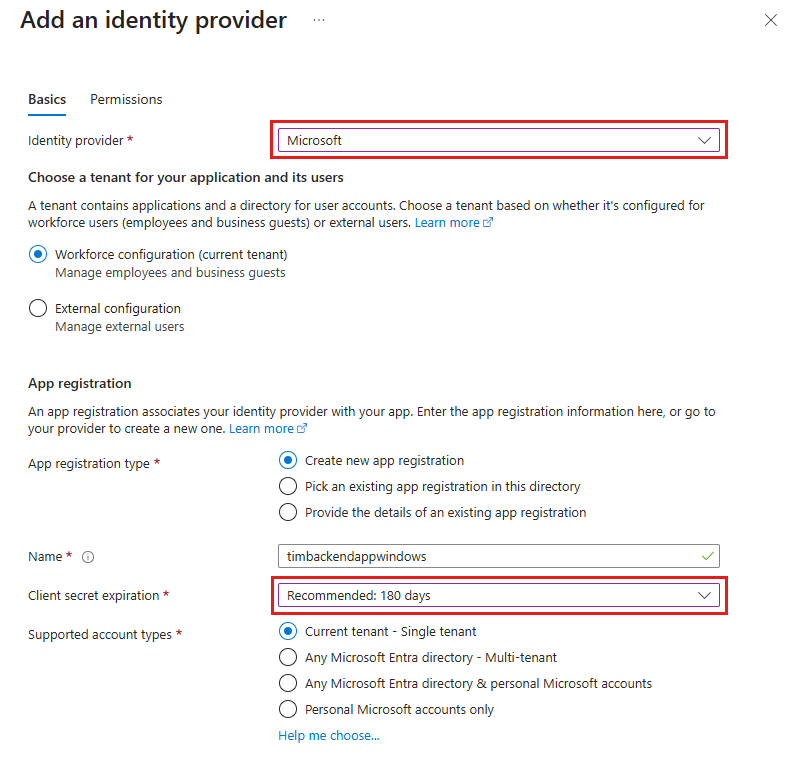Select Any Microsoft Entra directory - Multi-tenant

point(288,657)
